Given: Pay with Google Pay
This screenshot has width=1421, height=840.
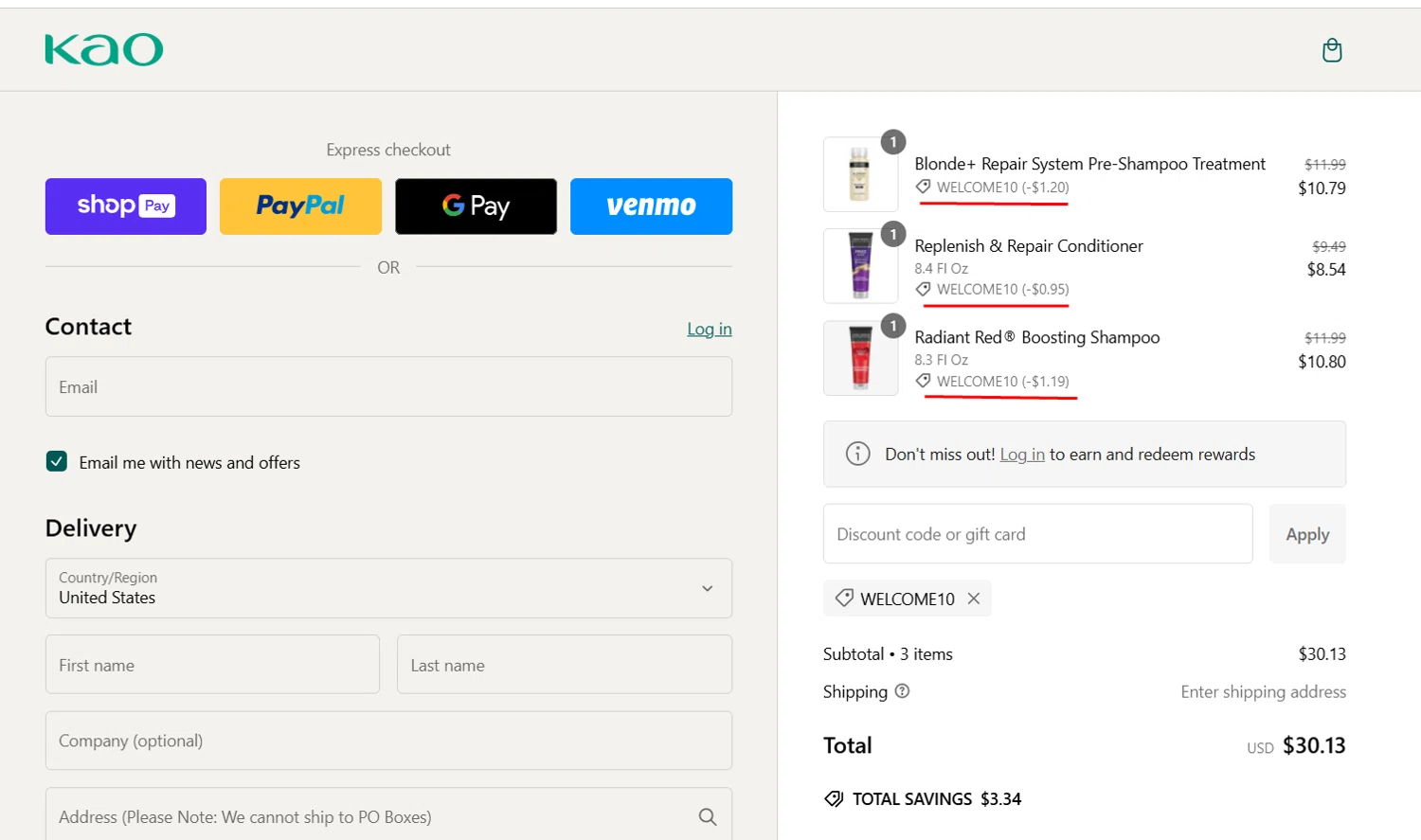Looking at the screenshot, I should coord(476,206).
